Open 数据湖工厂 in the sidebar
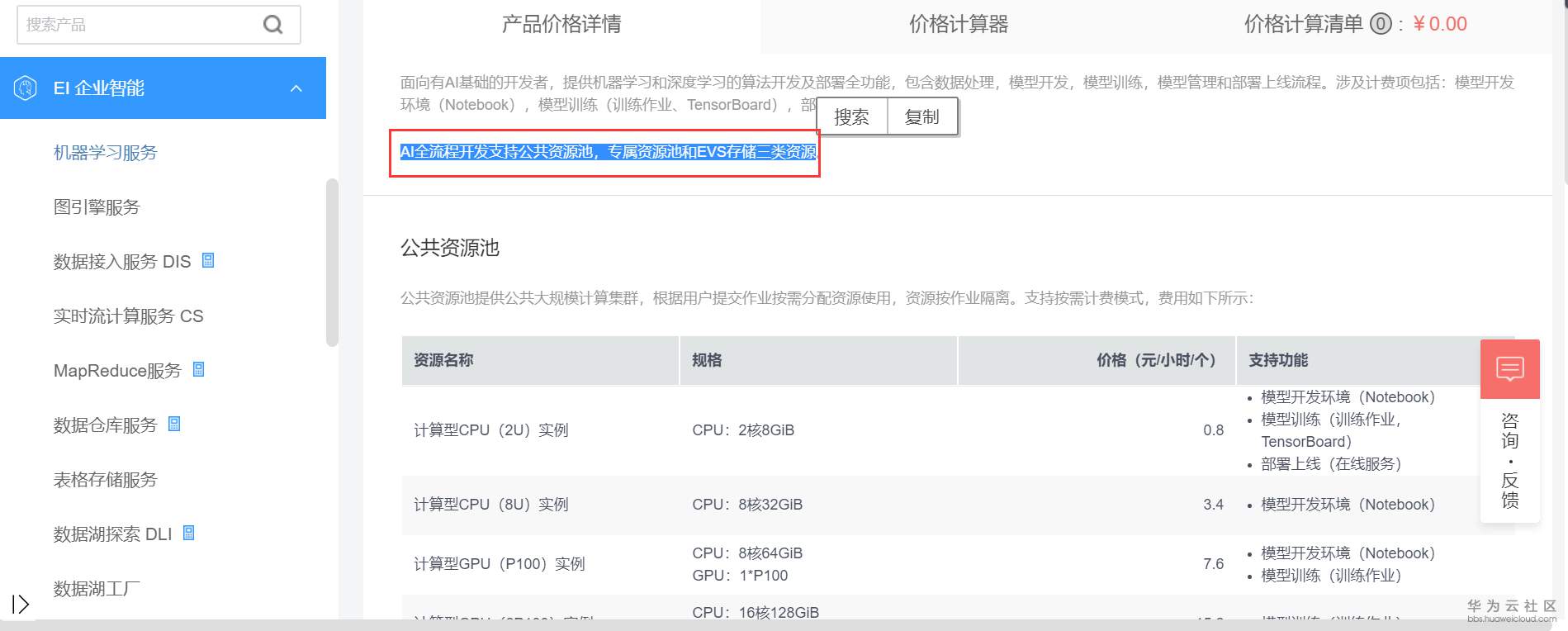 97,588
